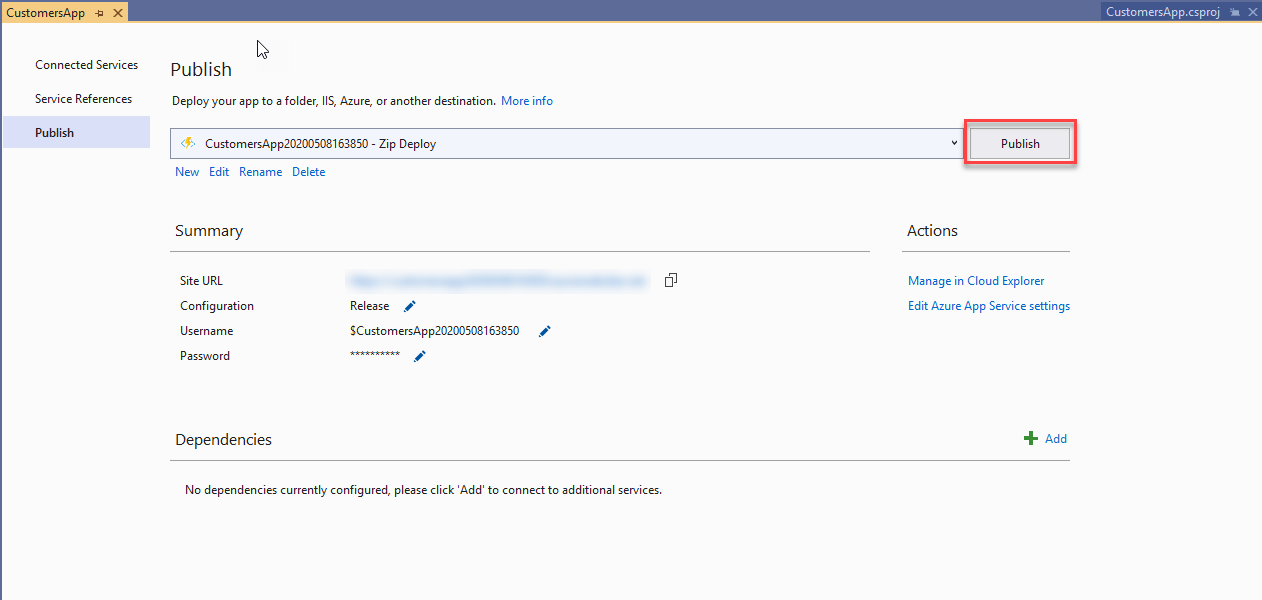The height and width of the screenshot is (600, 1262).
Task: Click the masked password asterisks
Action: pos(375,355)
